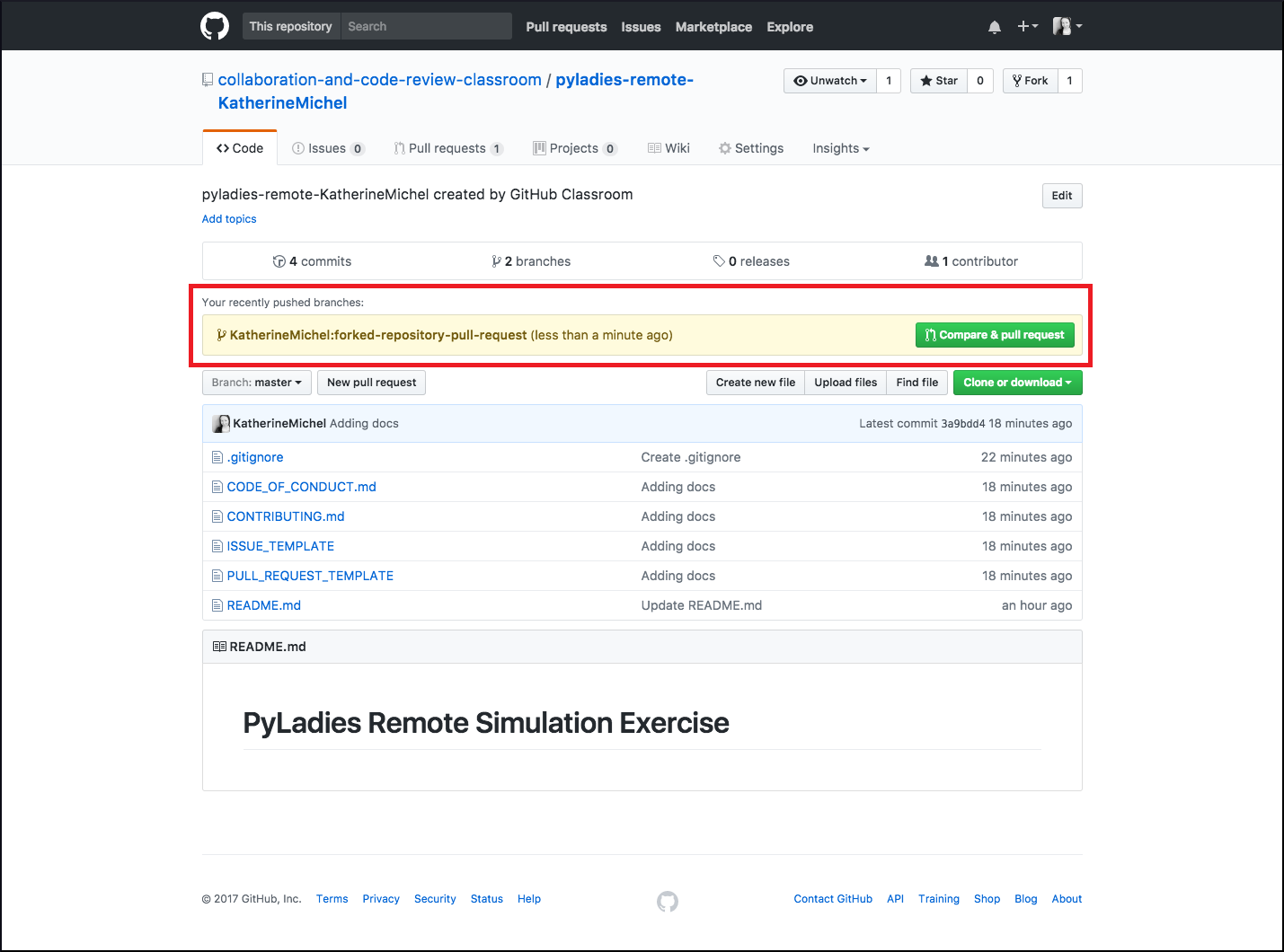This screenshot has width=1284, height=952.
Task: Click the Add topics link
Action: pos(229,219)
